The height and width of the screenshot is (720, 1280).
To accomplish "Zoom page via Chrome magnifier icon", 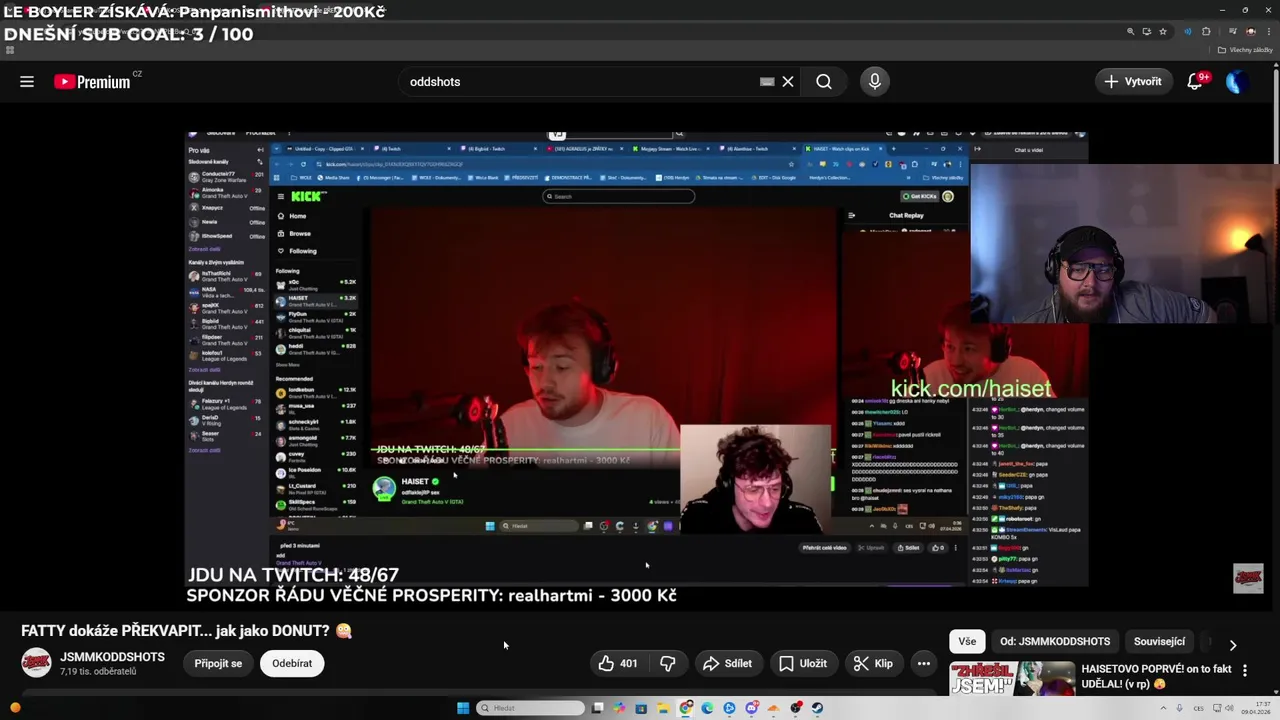I will click(1131, 31).
